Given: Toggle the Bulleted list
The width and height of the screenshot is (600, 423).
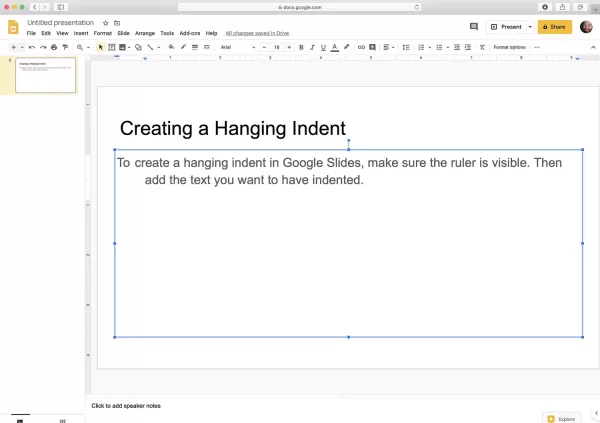Looking at the screenshot, I should [x=439, y=47].
